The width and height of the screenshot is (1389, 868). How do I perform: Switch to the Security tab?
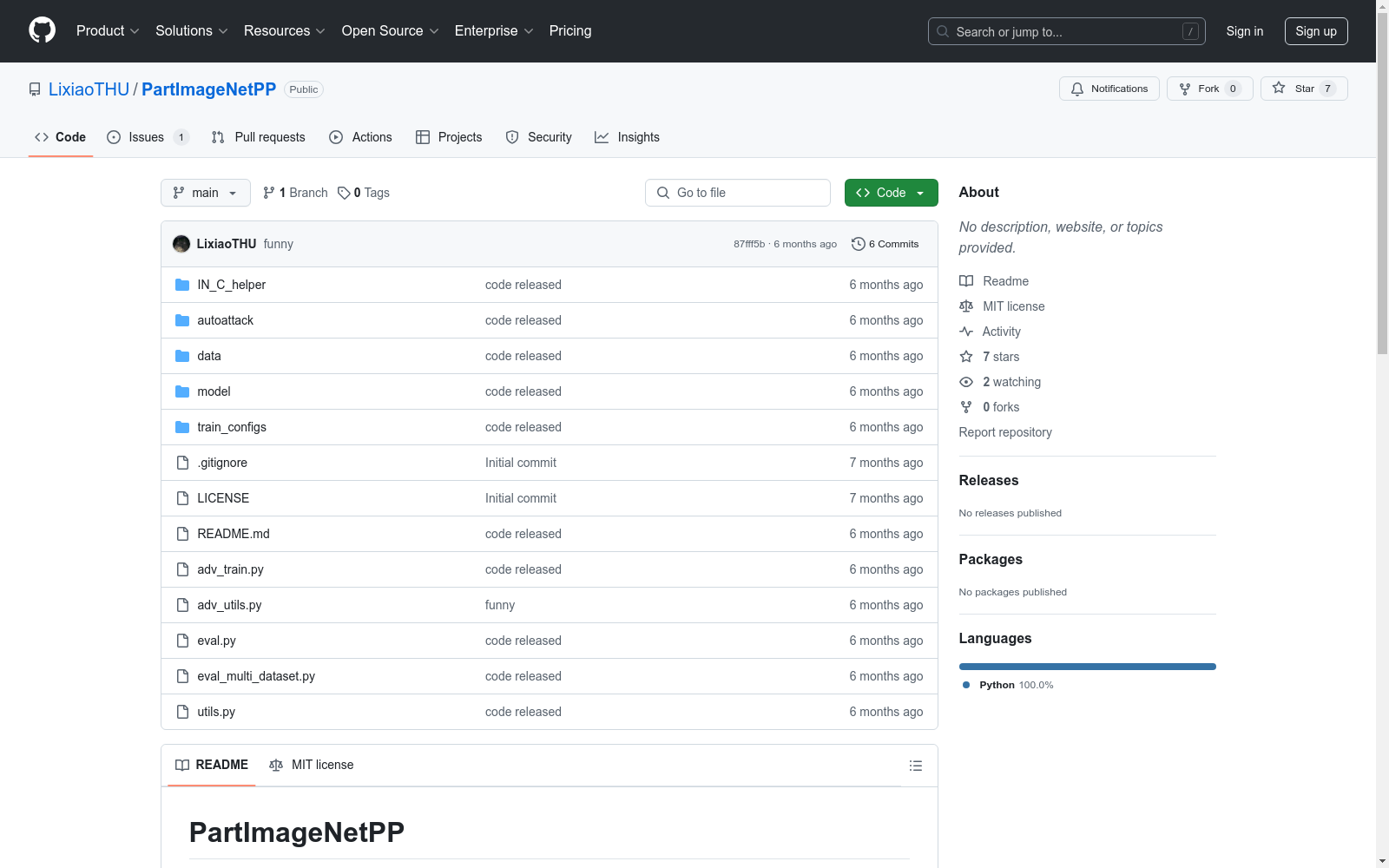(538, 137)
